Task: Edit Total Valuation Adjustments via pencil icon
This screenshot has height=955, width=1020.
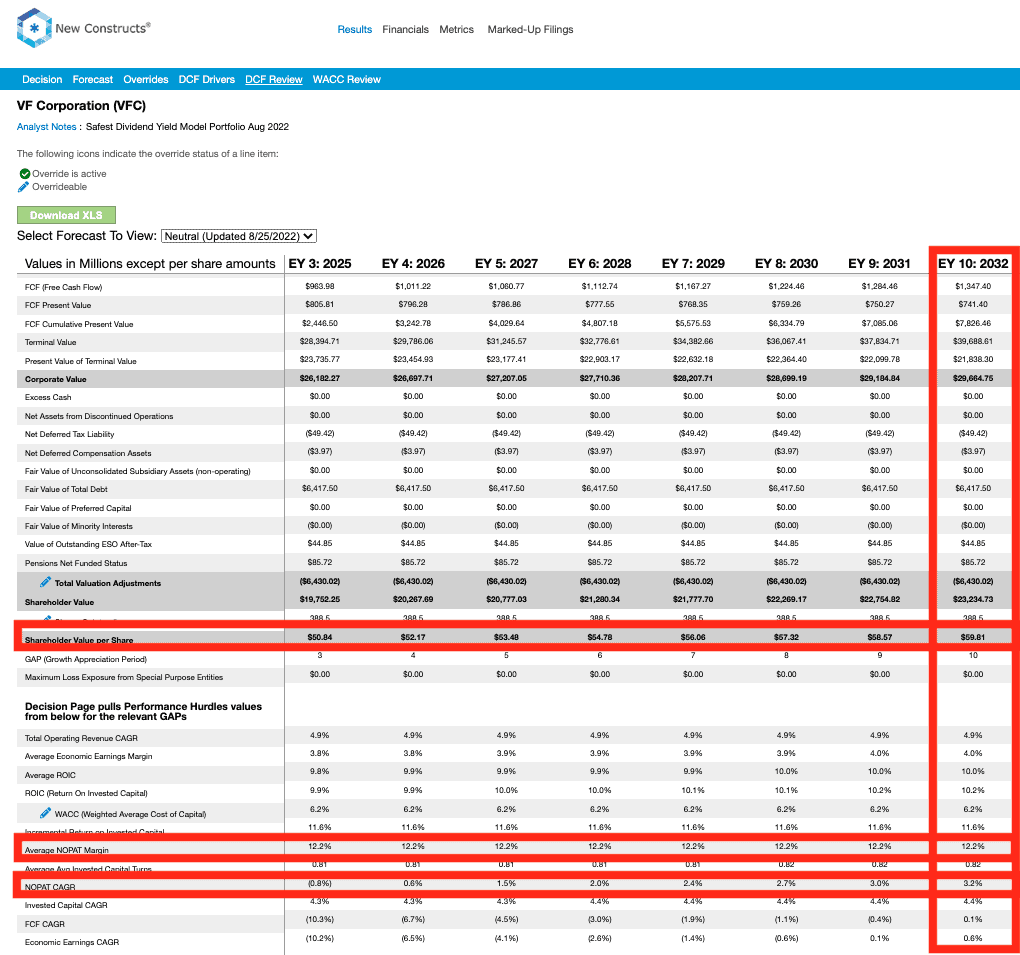Action: point(46,582)
